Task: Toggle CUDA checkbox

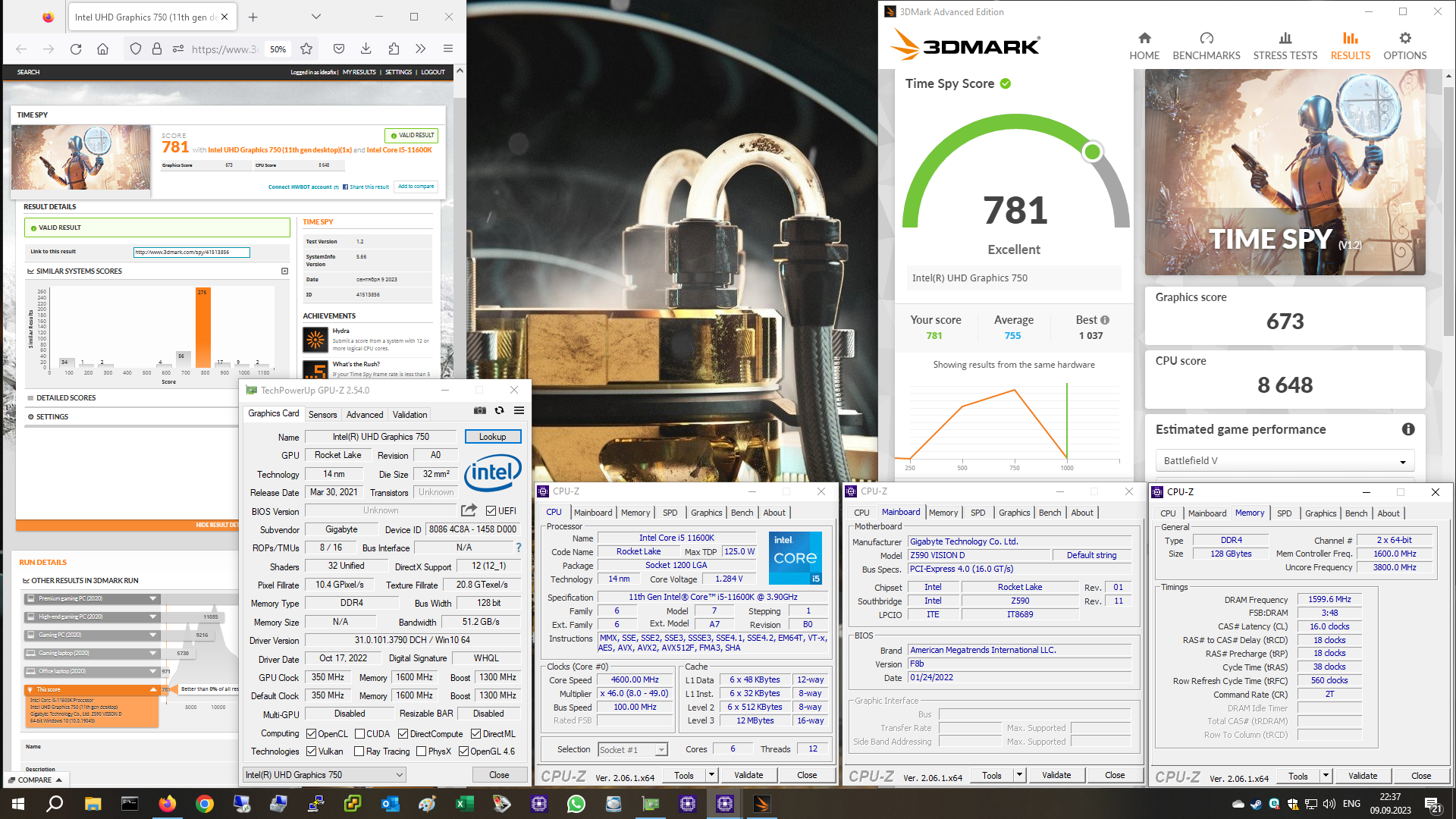Action: (359, 734)
